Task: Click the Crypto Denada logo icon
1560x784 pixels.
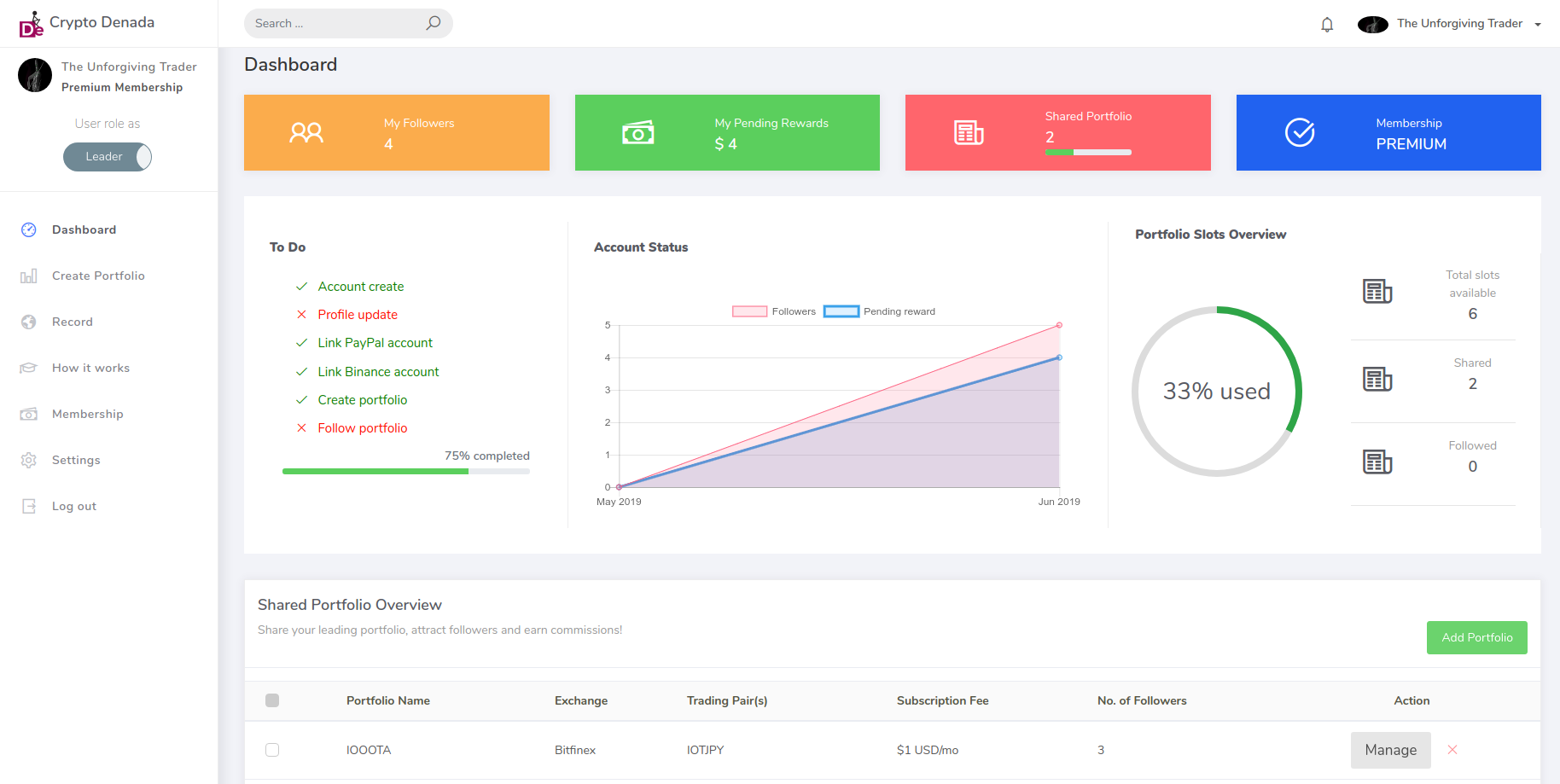Action: pos(32,24)
